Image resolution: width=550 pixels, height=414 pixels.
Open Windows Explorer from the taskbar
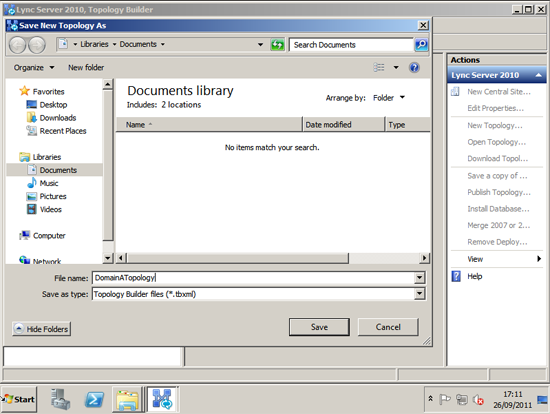pyautogui.click(x=128, y=399)
